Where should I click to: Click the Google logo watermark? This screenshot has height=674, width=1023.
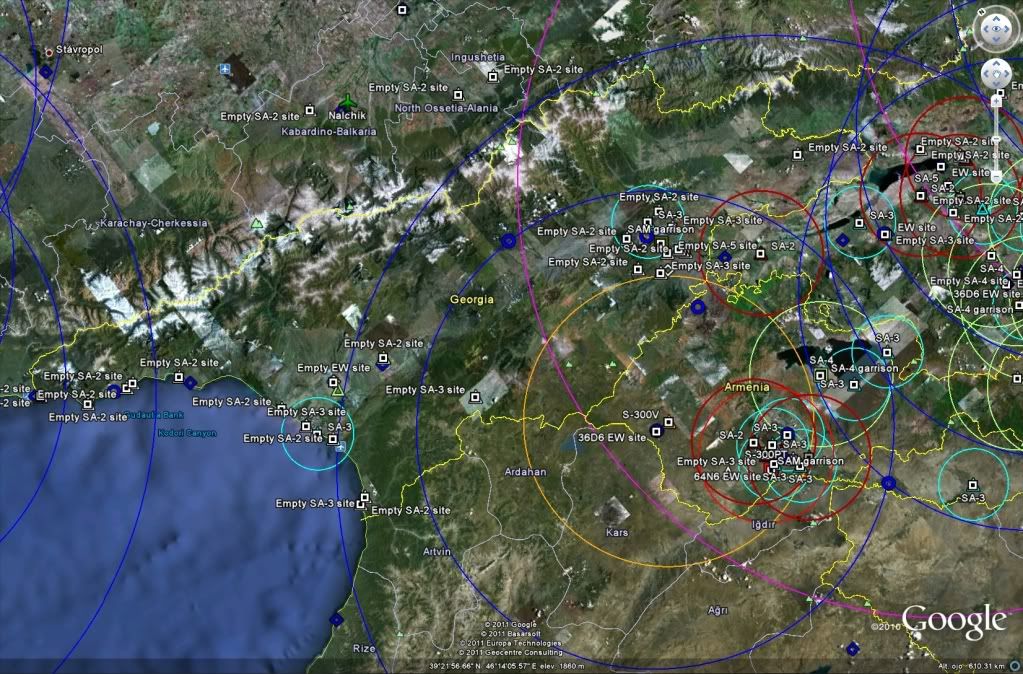point(953,620)
